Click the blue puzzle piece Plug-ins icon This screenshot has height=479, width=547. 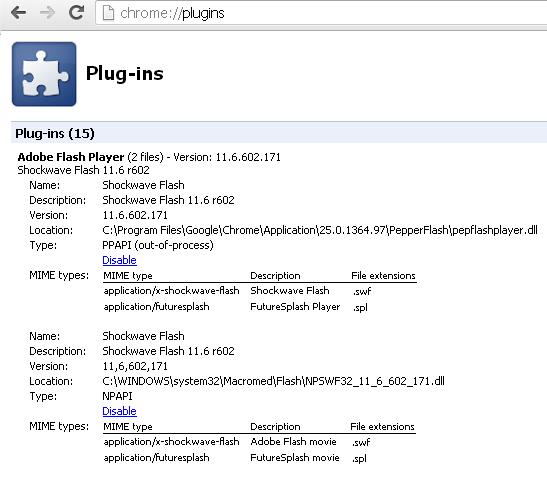[x=44, y=74]
